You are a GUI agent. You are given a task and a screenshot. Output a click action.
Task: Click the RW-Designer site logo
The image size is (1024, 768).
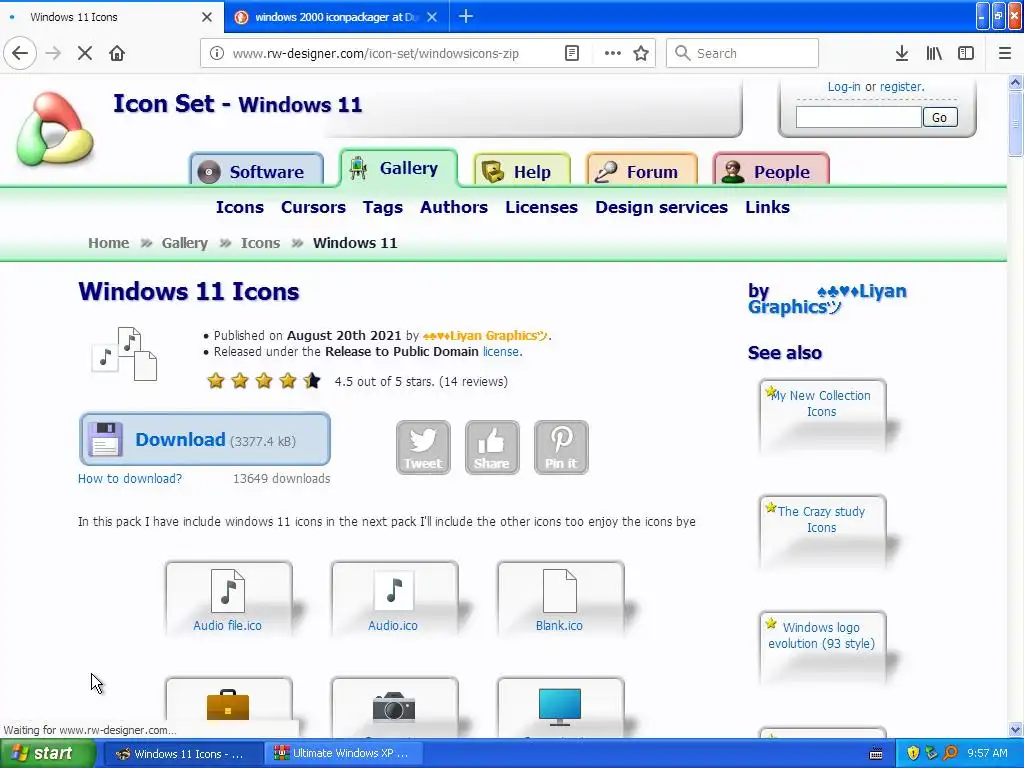pos(56,129)
